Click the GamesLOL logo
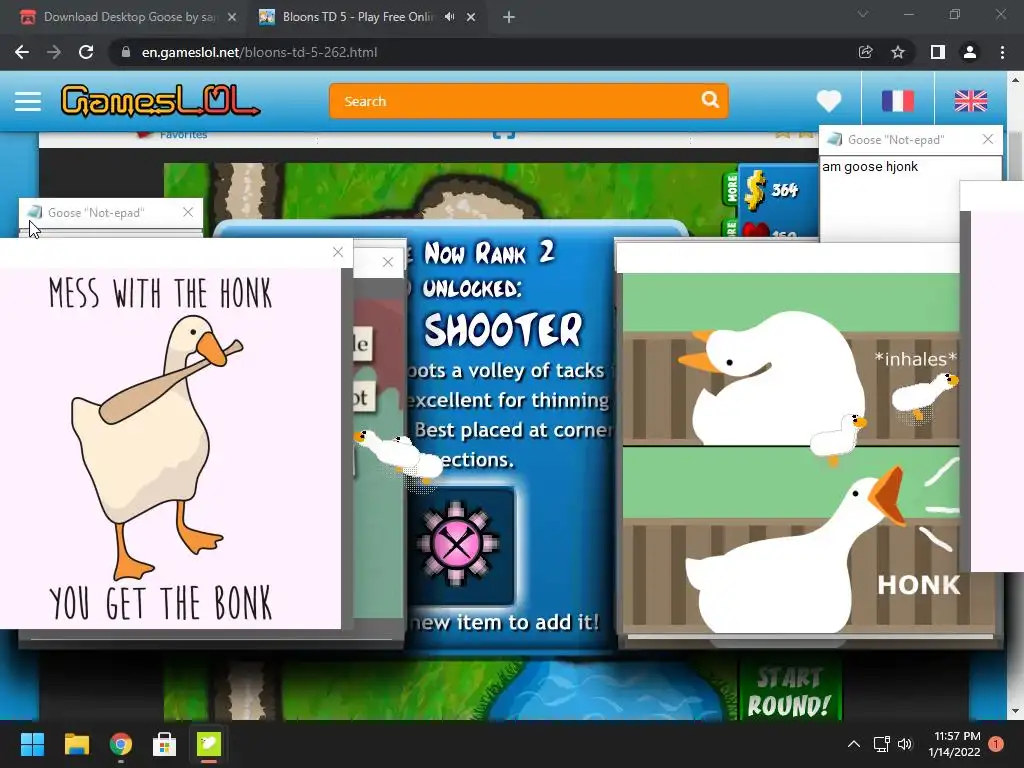The height and width of the screenshot is (768, 1024). coord(160,101)
